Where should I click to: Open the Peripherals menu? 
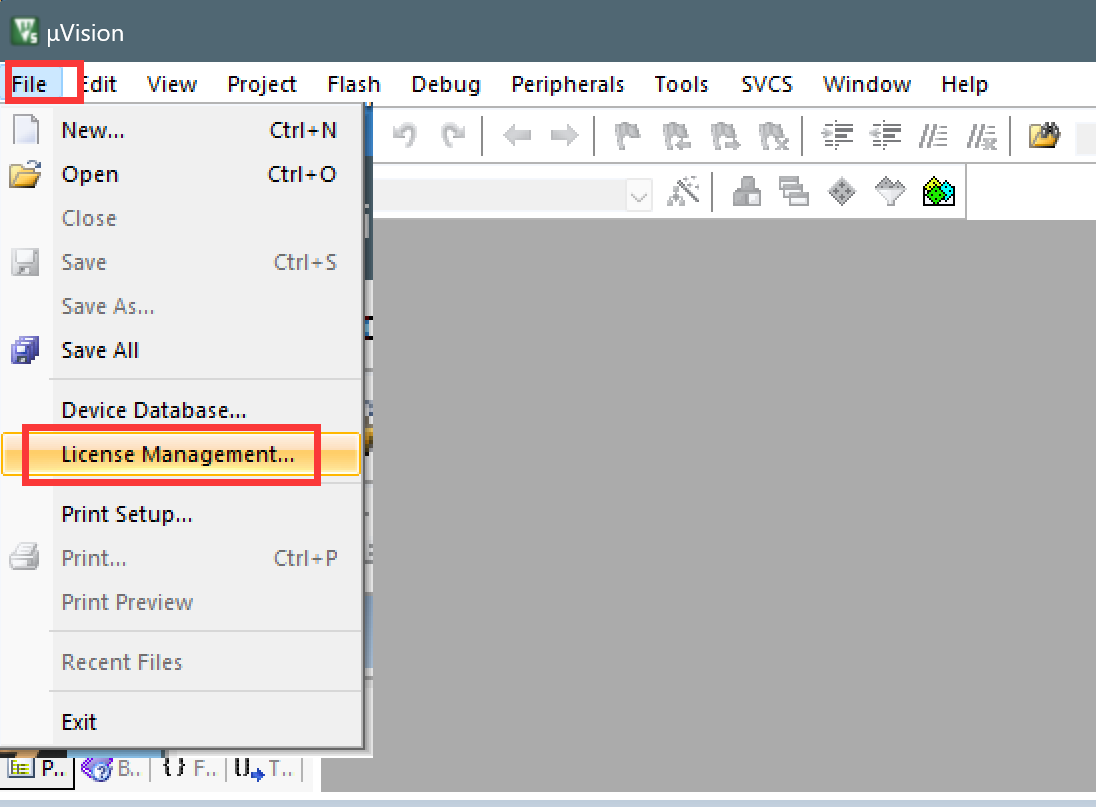[x=568, y=85]
